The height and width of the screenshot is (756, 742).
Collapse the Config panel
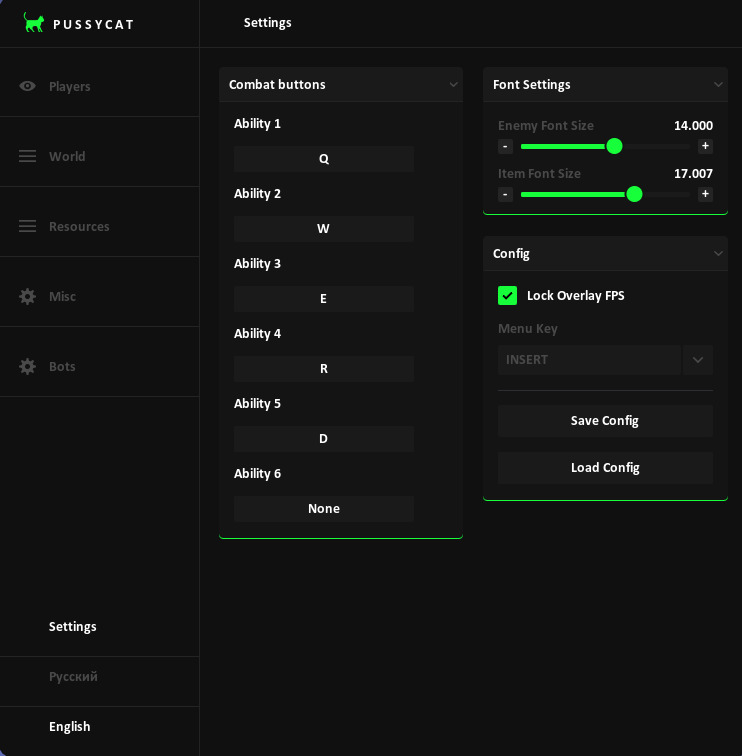point(718,253)
